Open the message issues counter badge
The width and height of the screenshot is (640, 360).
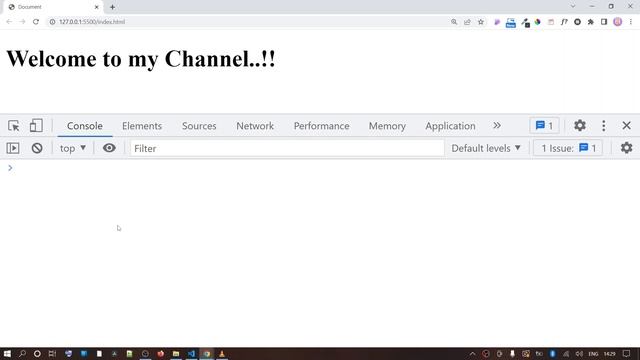544,126
